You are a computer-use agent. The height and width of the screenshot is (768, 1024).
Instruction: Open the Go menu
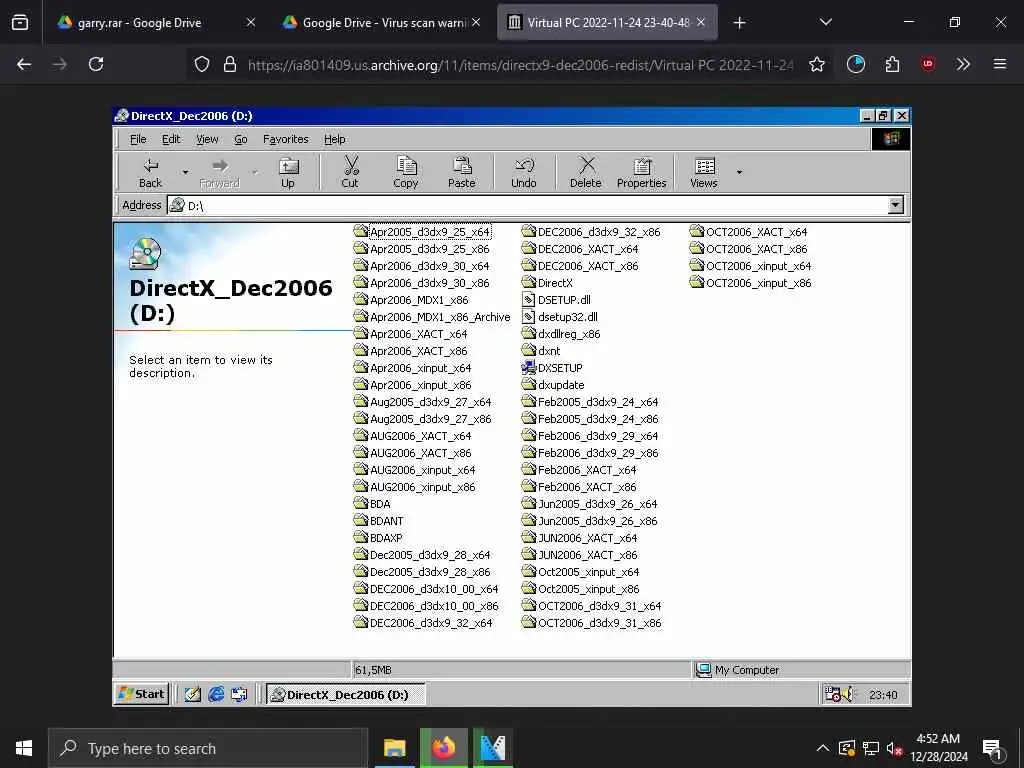[x=241, y=139]
